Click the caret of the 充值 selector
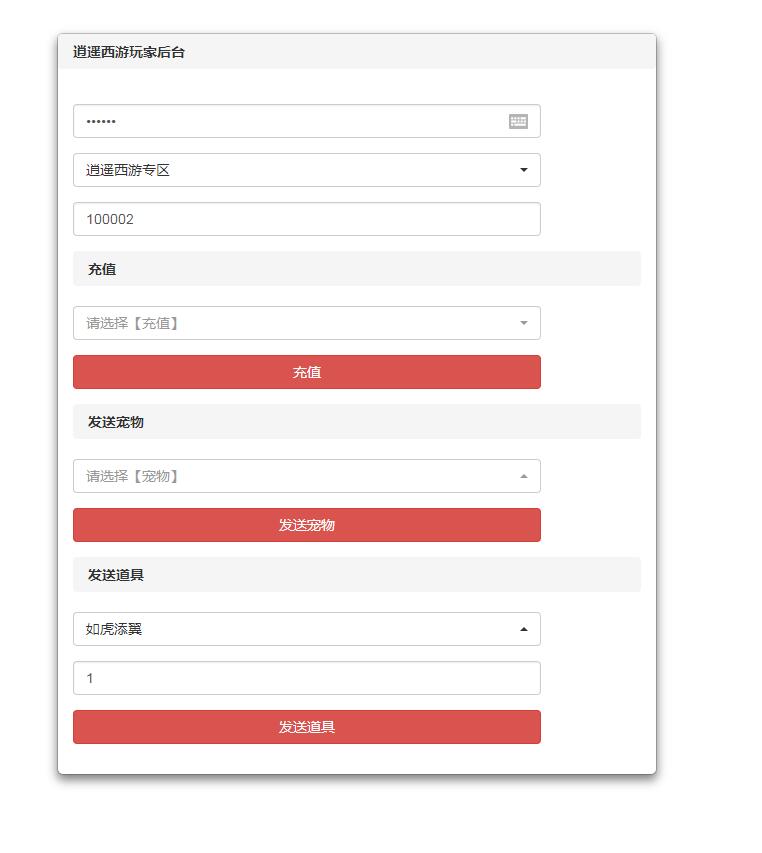The width and height of the screenshot is (762, 853). [523, 323]
